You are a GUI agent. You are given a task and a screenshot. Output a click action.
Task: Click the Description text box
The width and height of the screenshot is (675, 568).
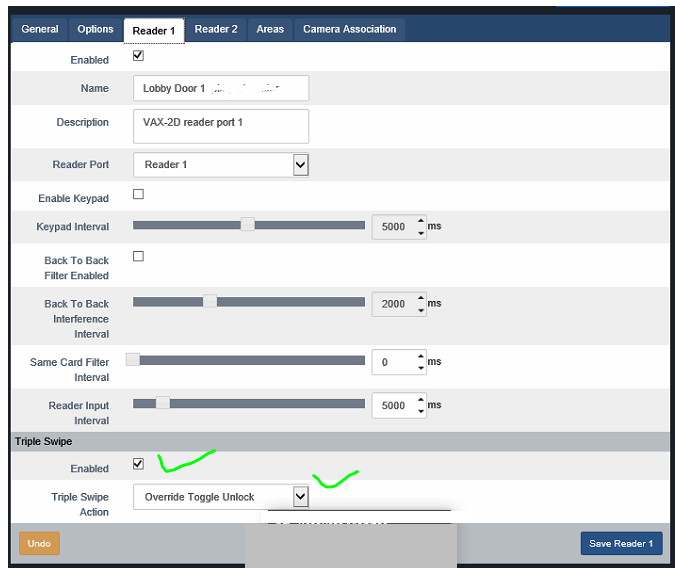click(x=220, y=126)
